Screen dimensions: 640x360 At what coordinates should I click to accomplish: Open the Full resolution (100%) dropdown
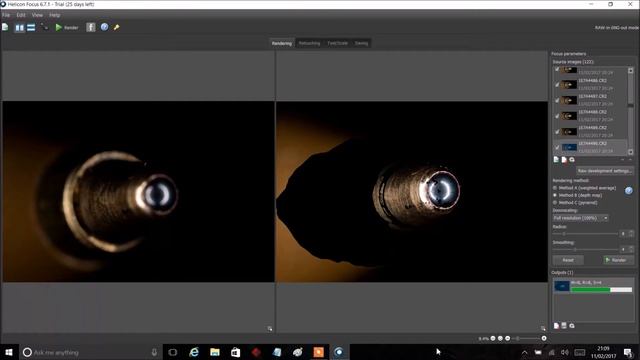click(x=580, y=218)
